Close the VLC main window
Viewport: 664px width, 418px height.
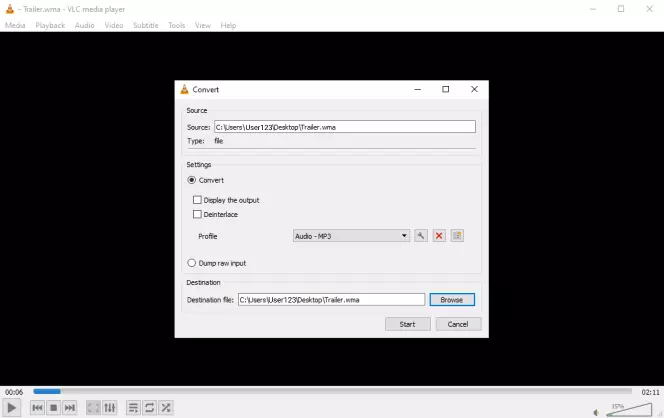[x=649, y=9]
